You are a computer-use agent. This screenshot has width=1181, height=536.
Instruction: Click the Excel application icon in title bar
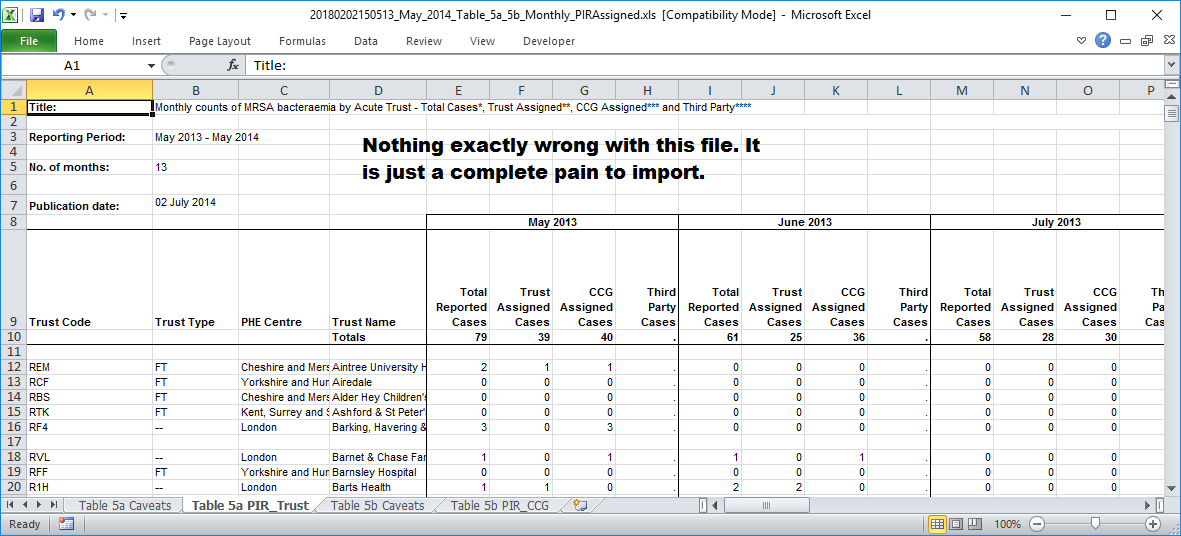(x=12, y=14)
